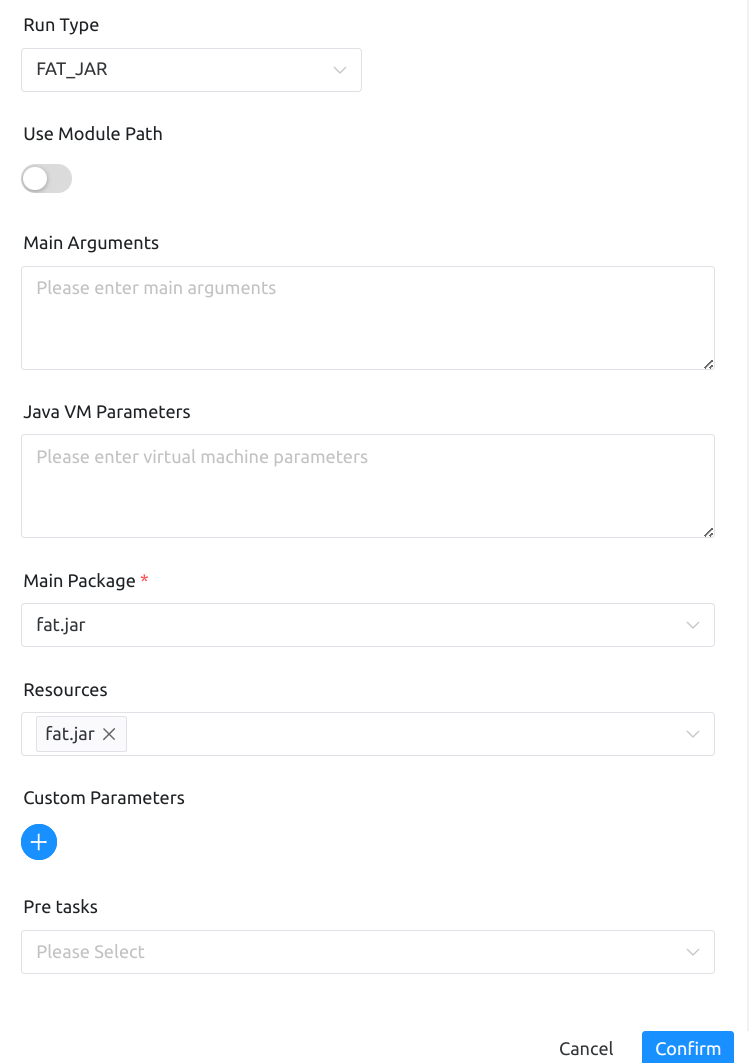Click the Use Module Path label
Image resolution: width=749 pixels, height=1063 pixels.
tap(93, 134)
